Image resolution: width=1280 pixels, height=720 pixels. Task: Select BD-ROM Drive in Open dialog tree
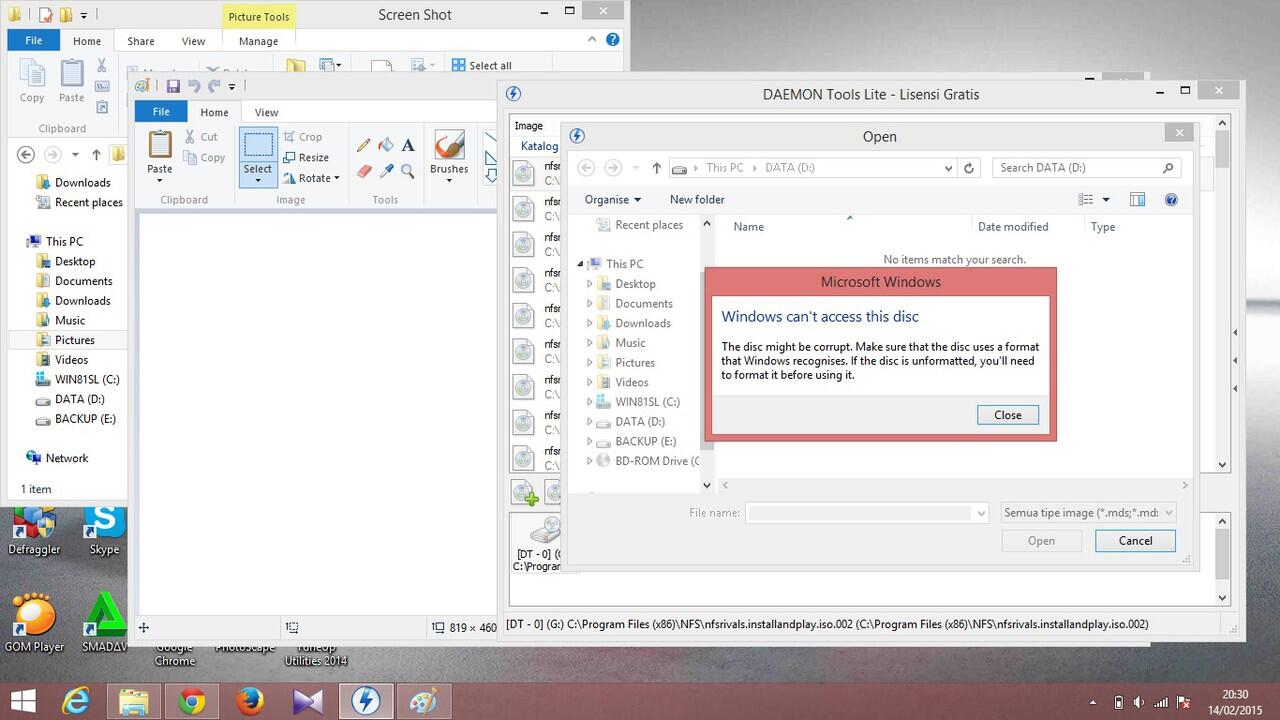(x=648, y=461)
